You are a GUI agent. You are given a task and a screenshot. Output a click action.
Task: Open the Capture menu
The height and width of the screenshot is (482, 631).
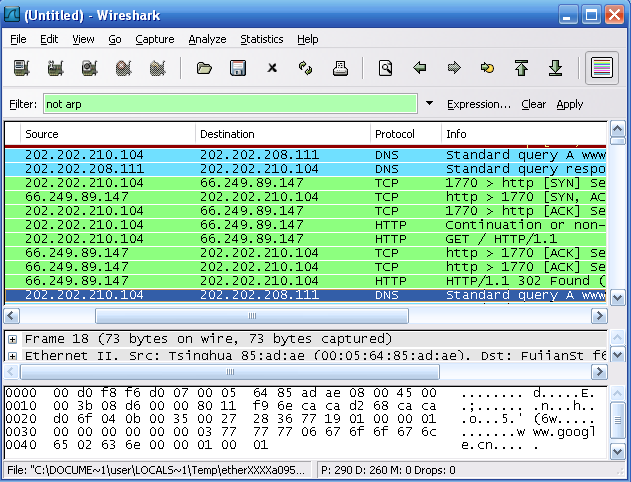pos(155,39)
